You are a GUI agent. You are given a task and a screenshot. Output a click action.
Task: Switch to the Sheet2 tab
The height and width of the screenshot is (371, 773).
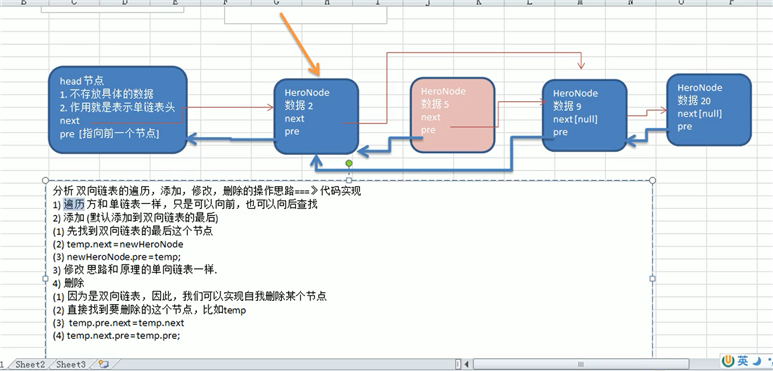click(x=30, y=365)
